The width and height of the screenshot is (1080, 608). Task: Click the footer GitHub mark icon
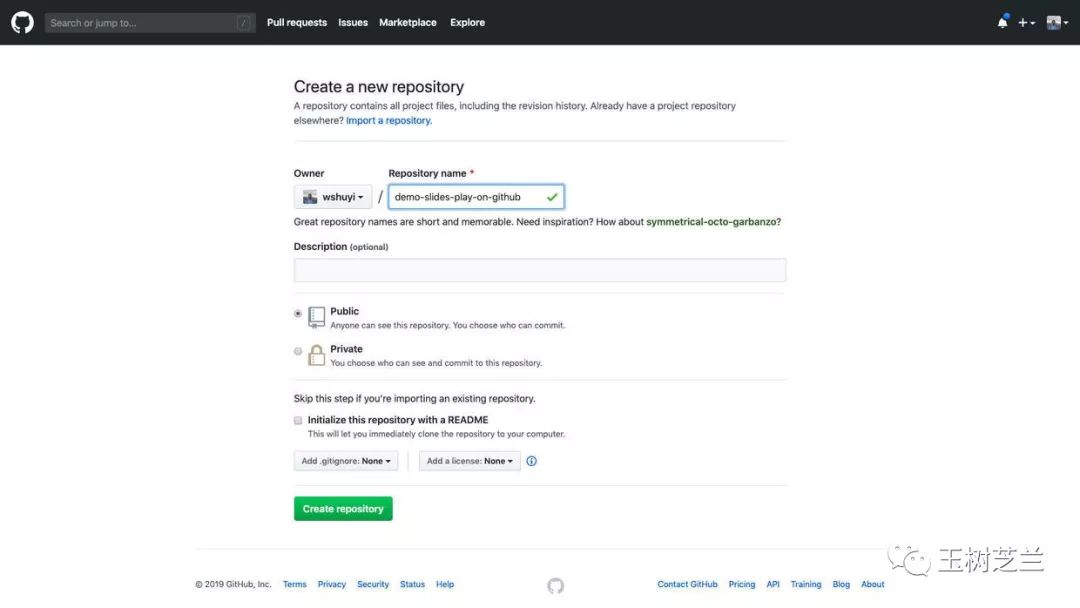click(x=556, y=585)
